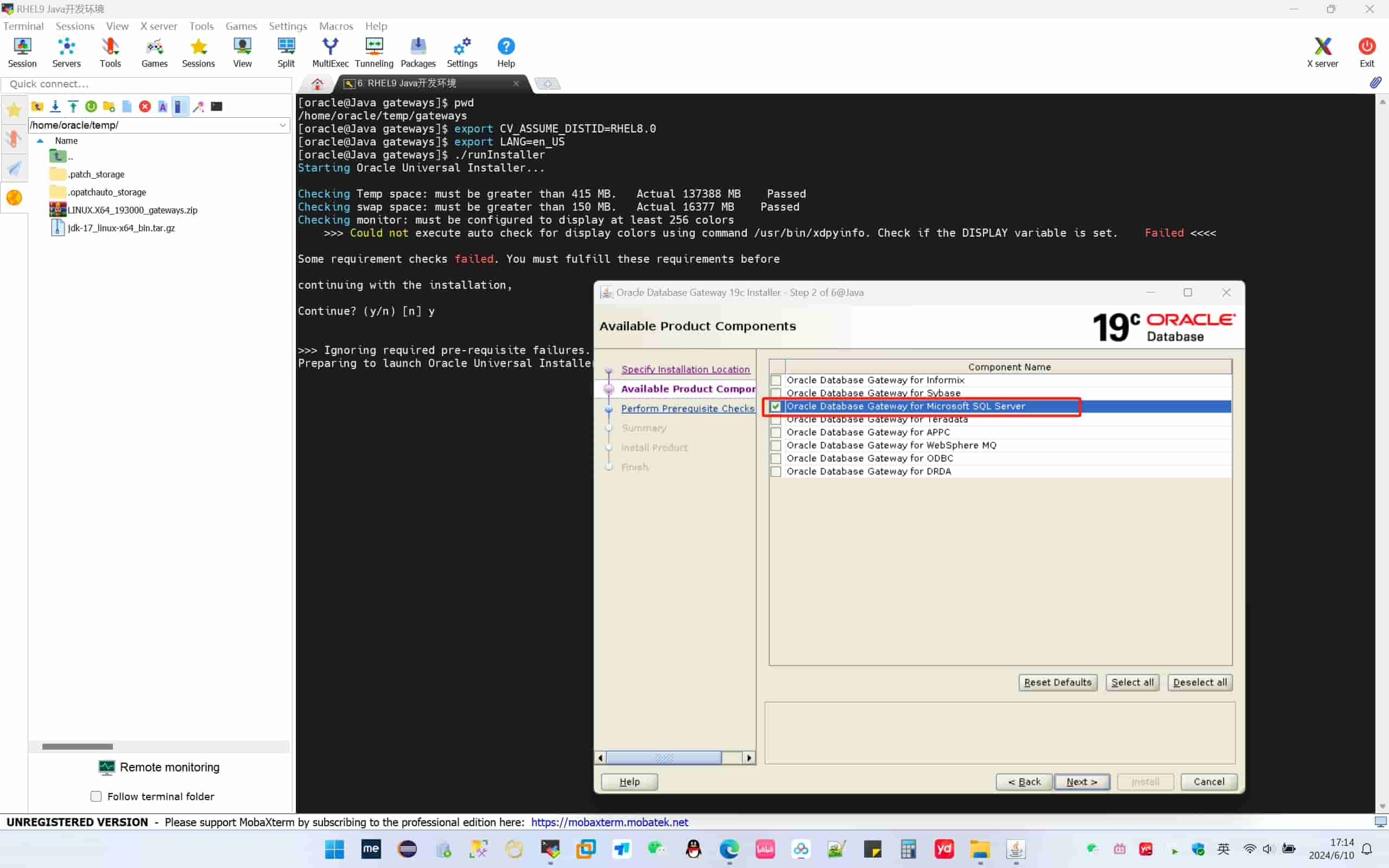Check Oracle Database Gateway for APPC
Viewport: 1389px width, 868px height.
click(776, 432)
